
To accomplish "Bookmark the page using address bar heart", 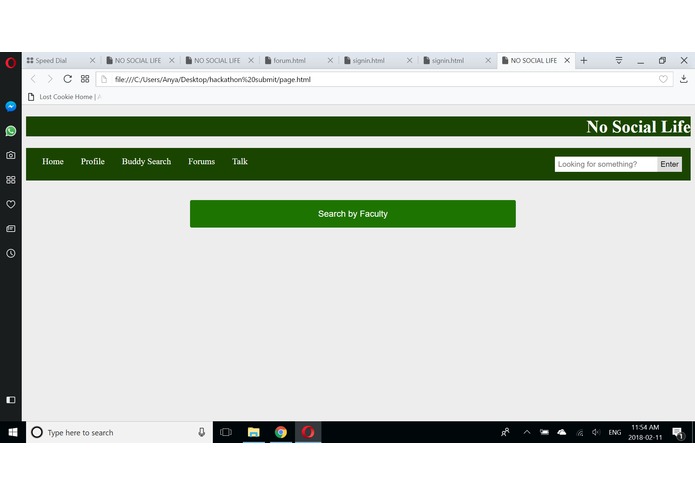I will [x=663, y=79].
